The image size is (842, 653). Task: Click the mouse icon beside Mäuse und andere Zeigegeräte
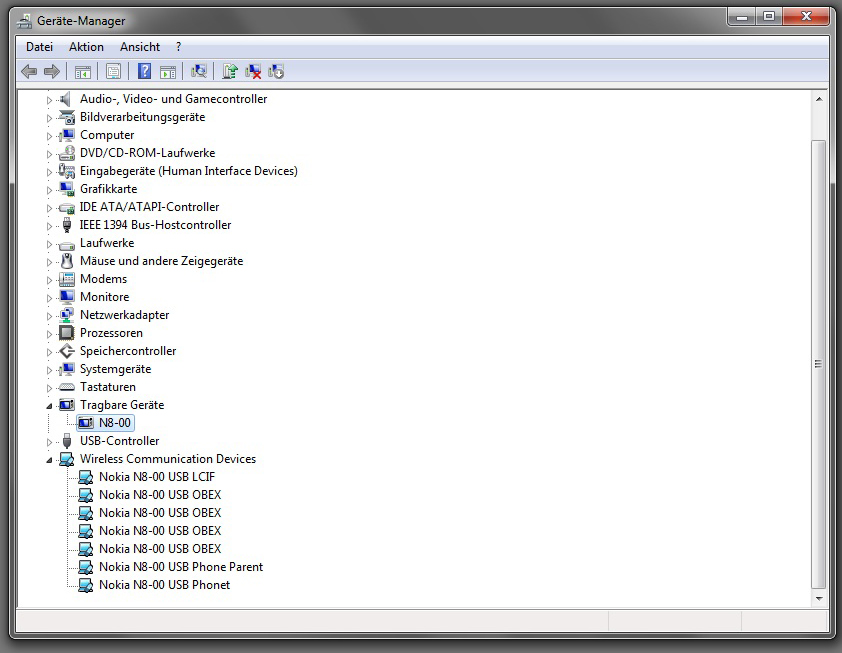pyautogui.click(x=67, y=261)
